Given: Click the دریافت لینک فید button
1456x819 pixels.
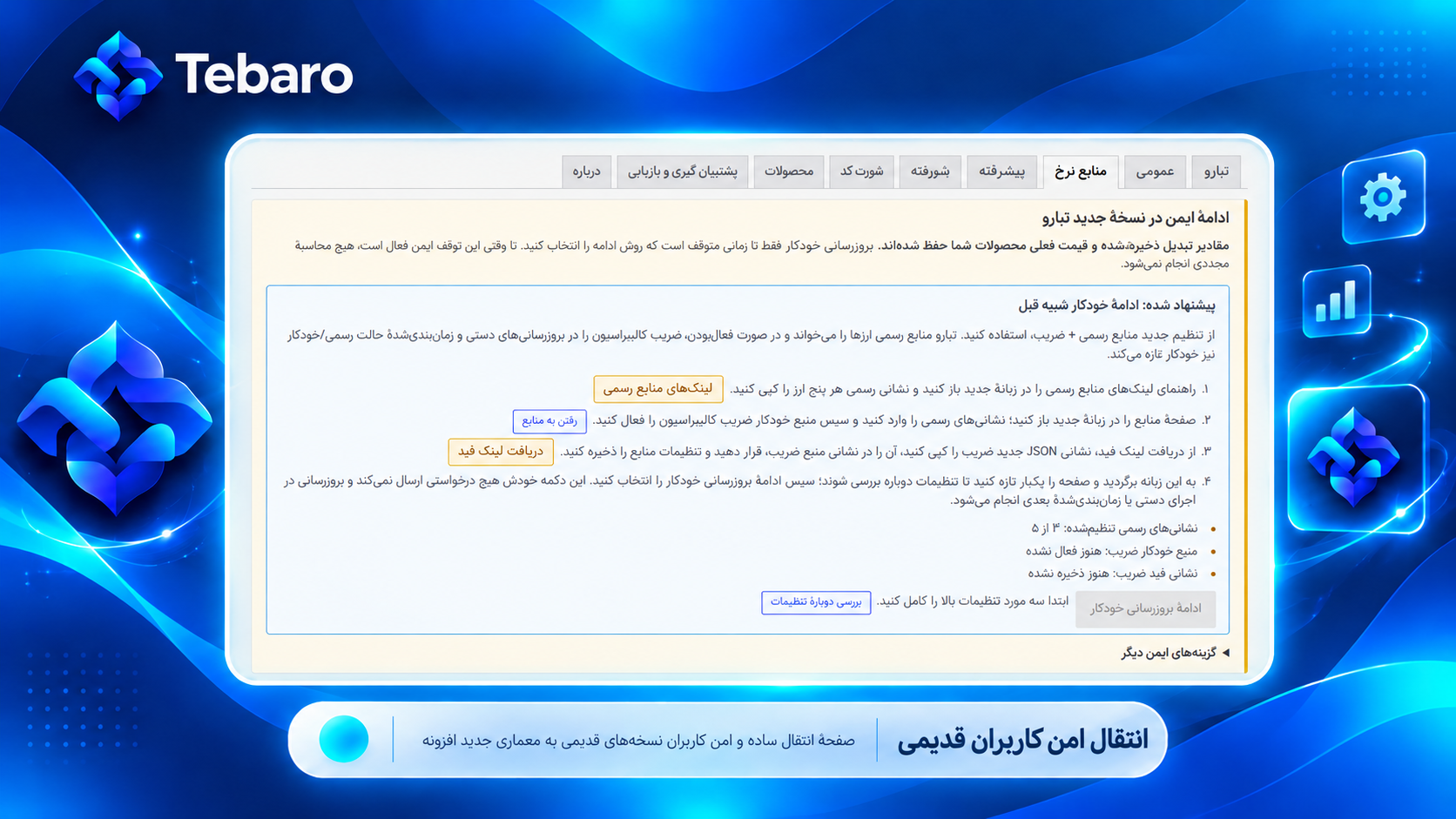Looking at the screenshot, I should tap(501, 452).
